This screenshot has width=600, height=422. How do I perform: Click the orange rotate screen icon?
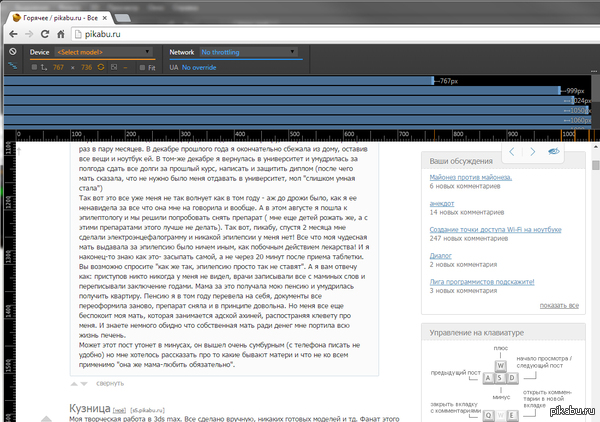101,67
